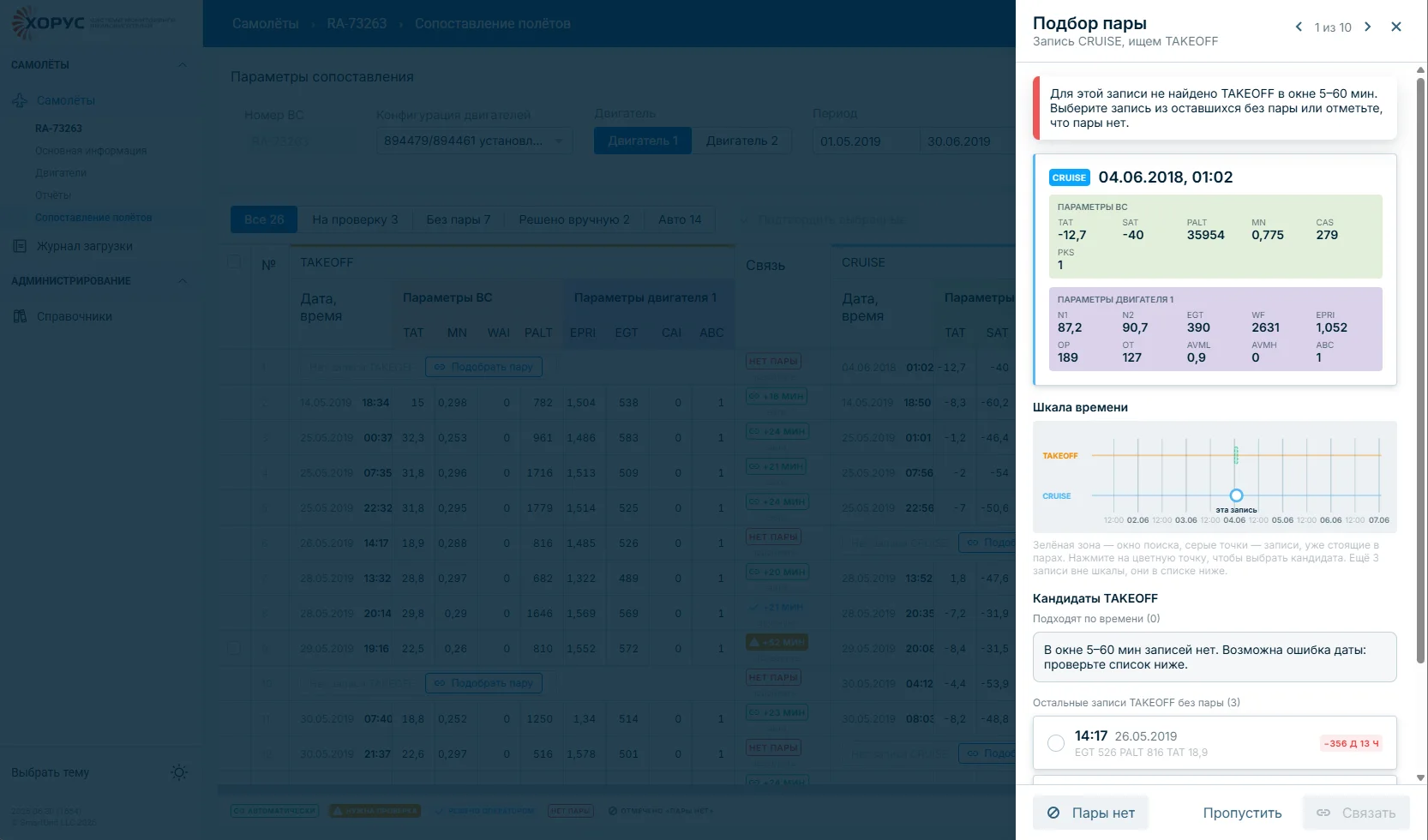Image resolution: width=1428 pixels, height=840 pixels.
Task: Click the sun icon to choose theme
Action: (179, 772)
